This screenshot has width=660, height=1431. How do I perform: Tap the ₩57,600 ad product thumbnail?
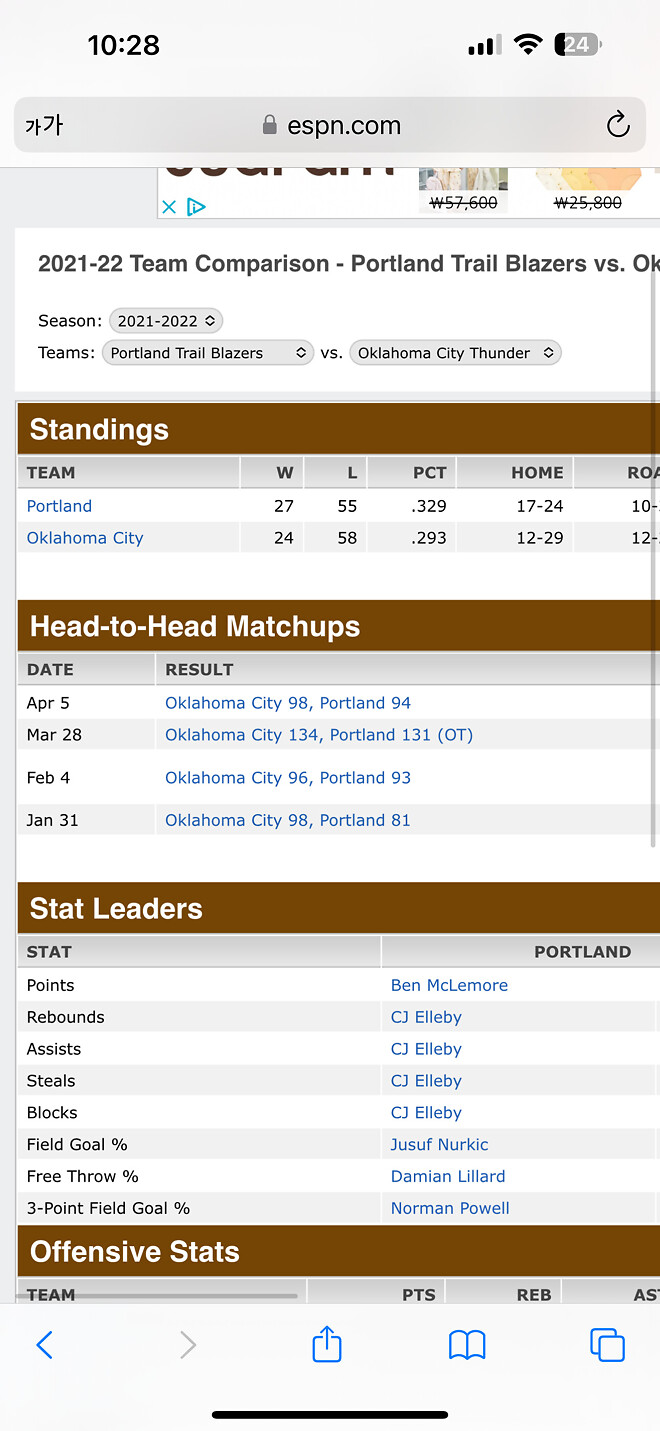463,192
